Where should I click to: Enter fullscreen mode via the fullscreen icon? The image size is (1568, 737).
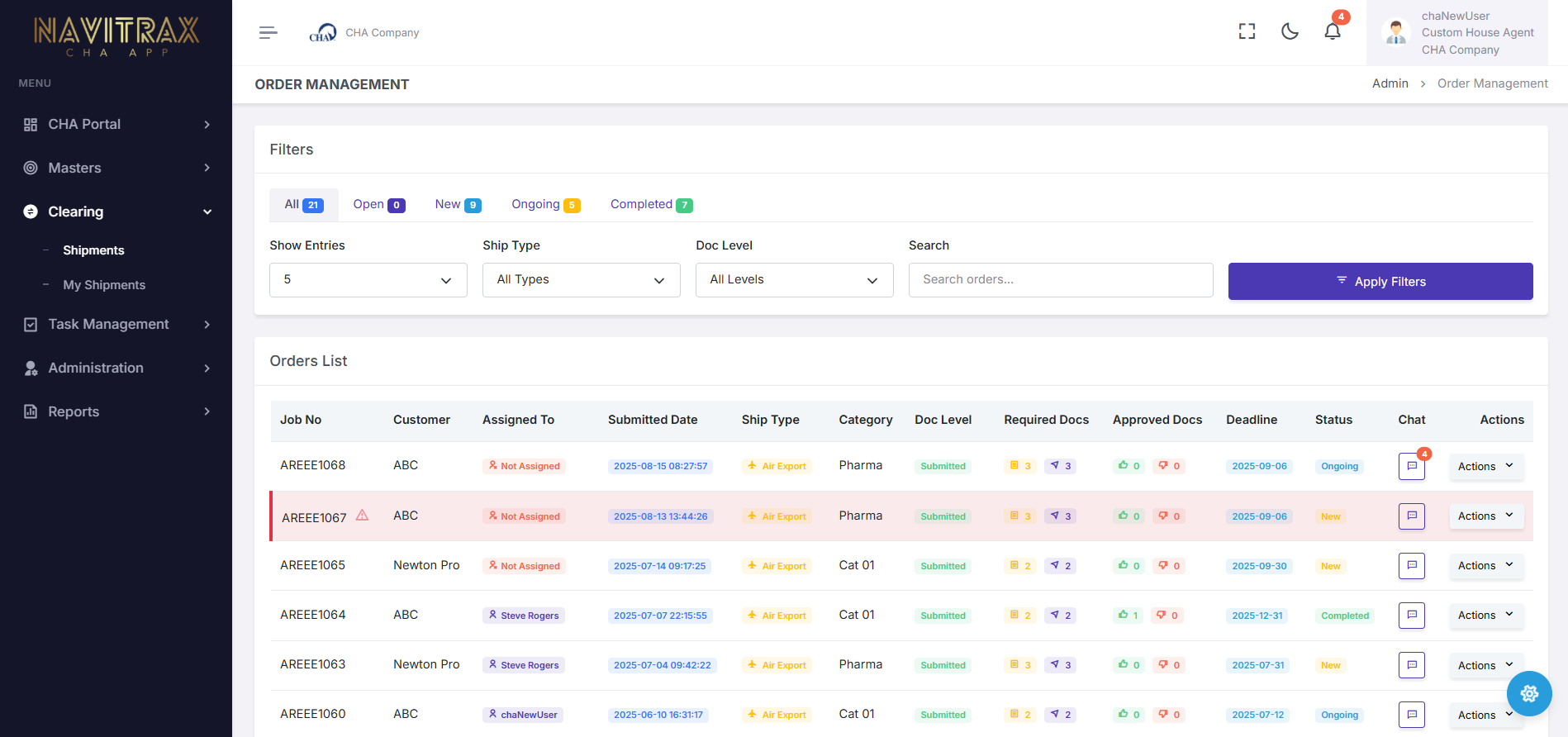(x=1247, y=31)
